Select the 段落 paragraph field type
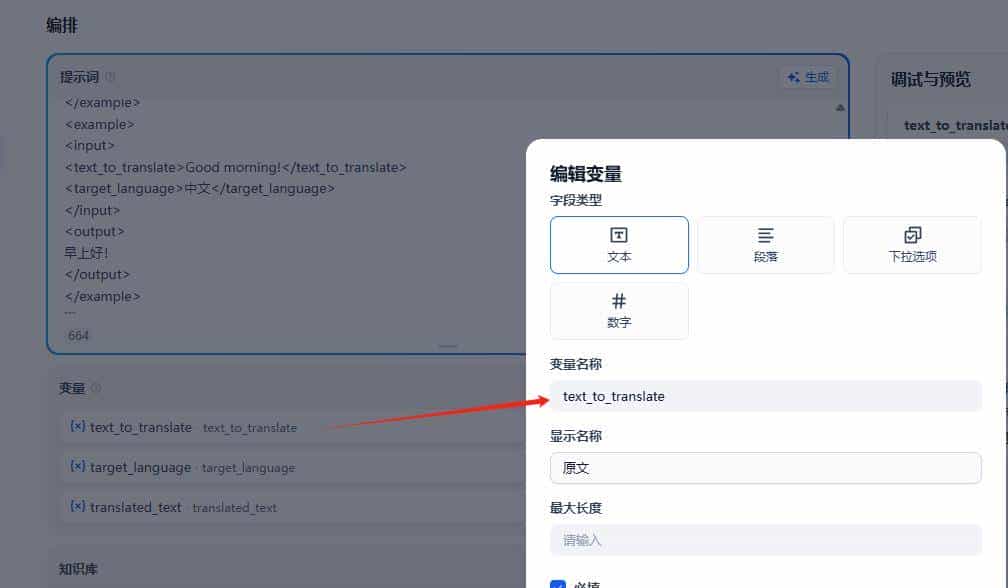Screen dimensions: 1008x588 point(765,245)
